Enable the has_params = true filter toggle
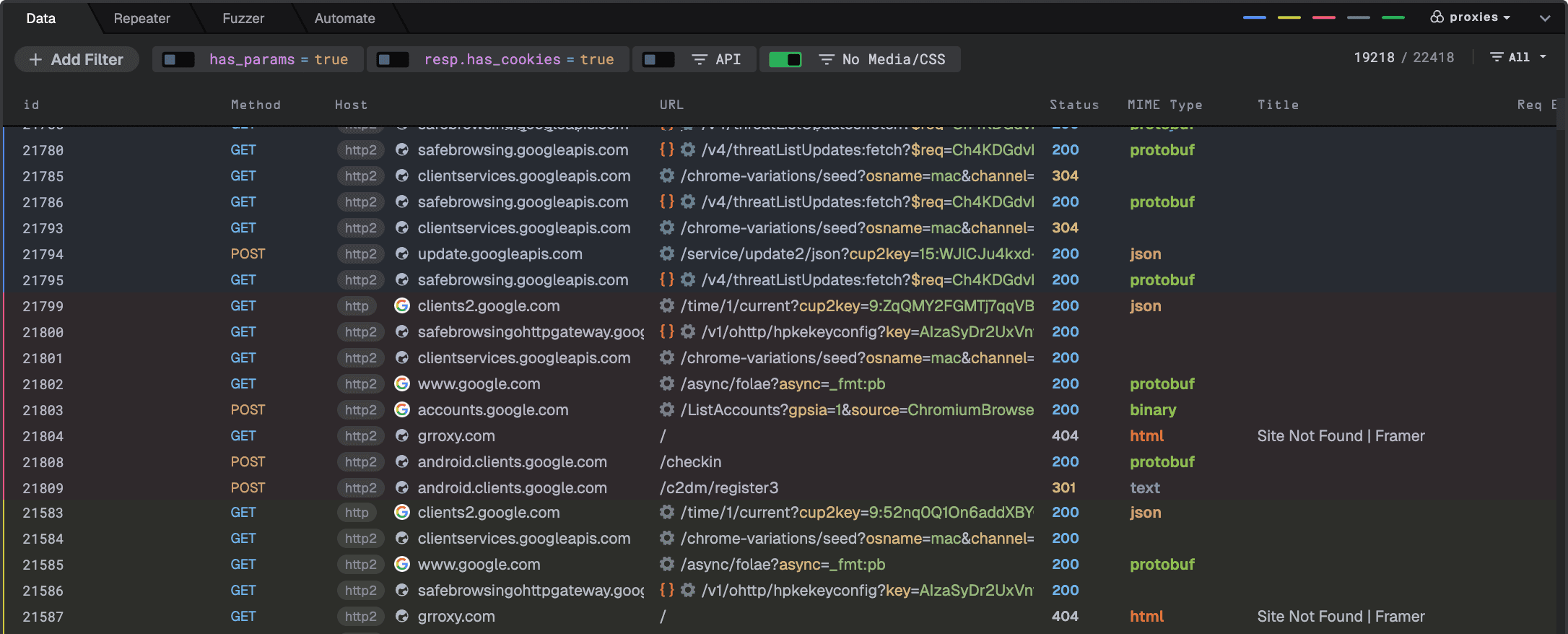Screen dimensions: 1568x634 click(x=178, y=59)
